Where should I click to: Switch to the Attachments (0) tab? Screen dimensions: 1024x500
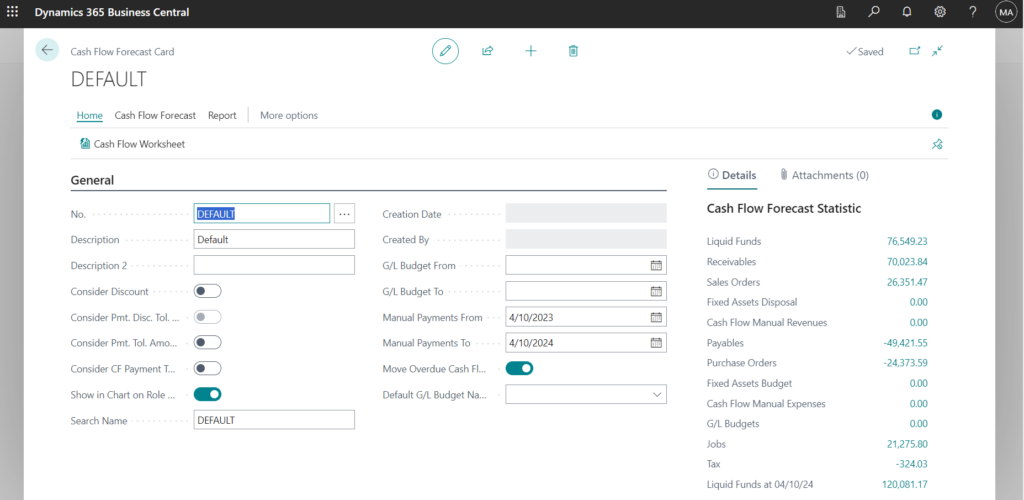point(823,175)
